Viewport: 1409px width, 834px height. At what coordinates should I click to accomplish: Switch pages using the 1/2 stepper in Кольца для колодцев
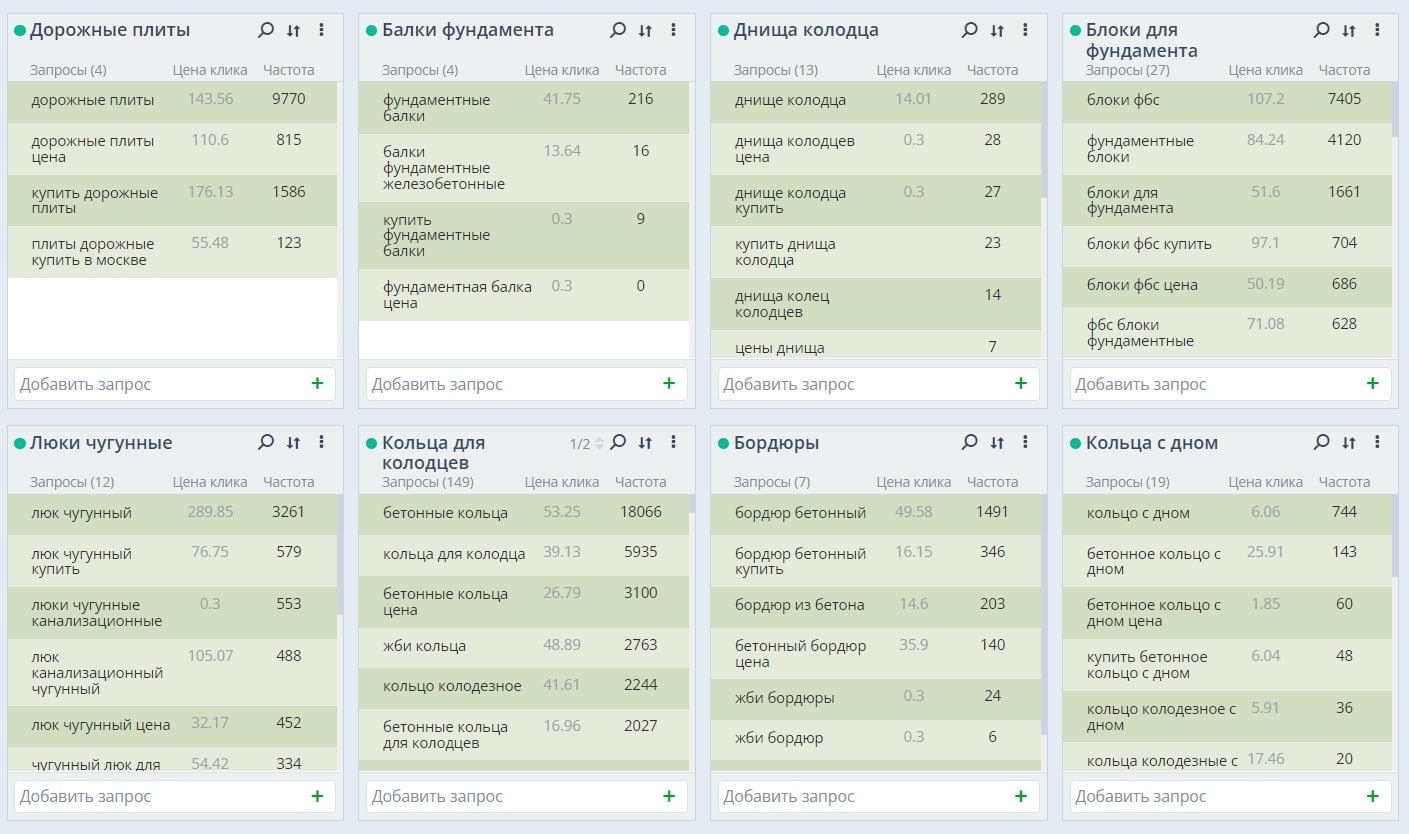coord(599,443)
